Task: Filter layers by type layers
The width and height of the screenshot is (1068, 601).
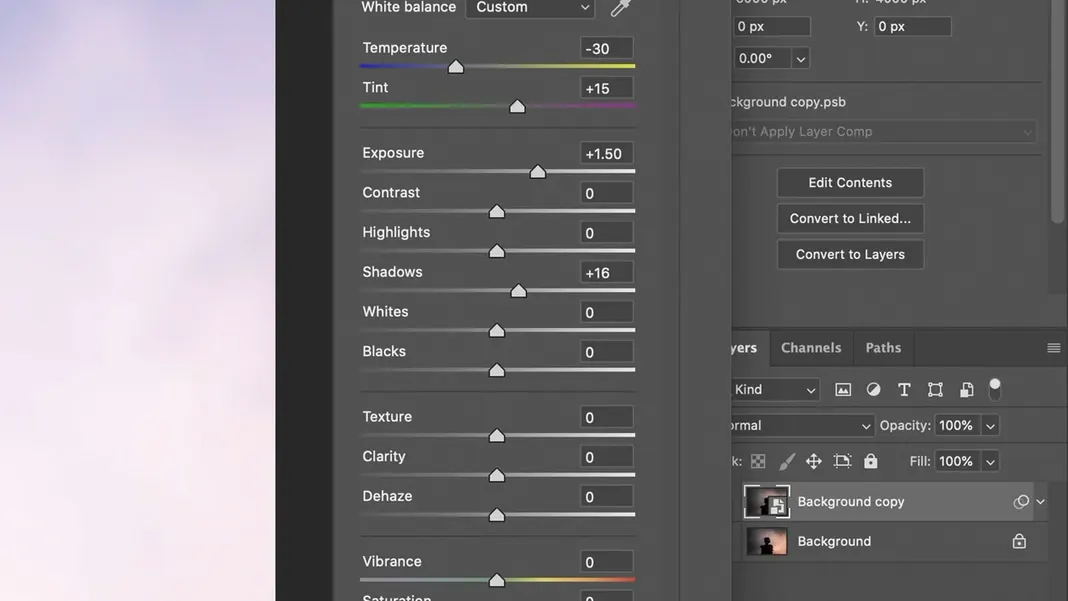Action: point(904,390)
